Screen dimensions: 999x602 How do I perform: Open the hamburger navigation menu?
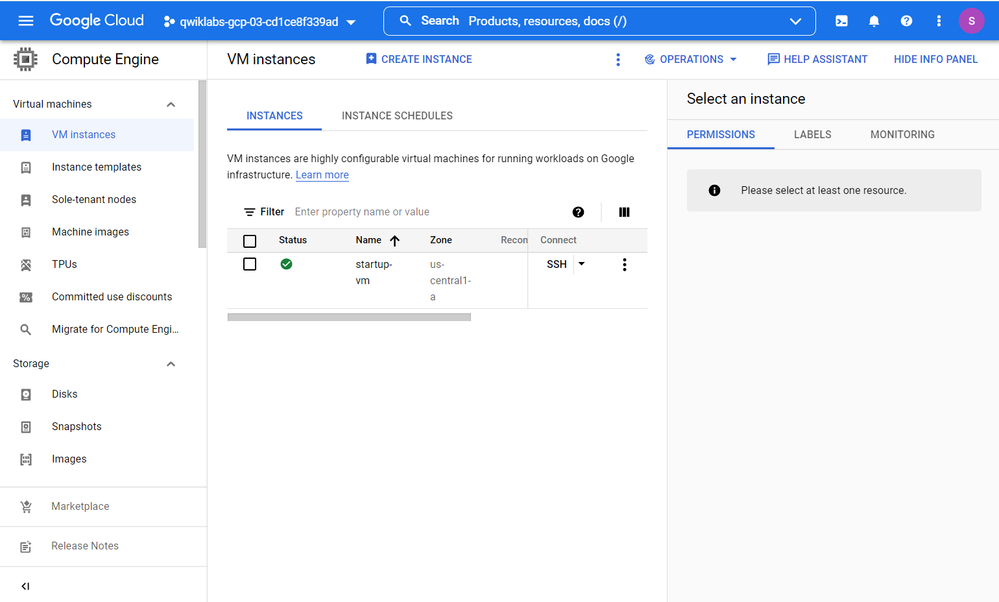25,21
